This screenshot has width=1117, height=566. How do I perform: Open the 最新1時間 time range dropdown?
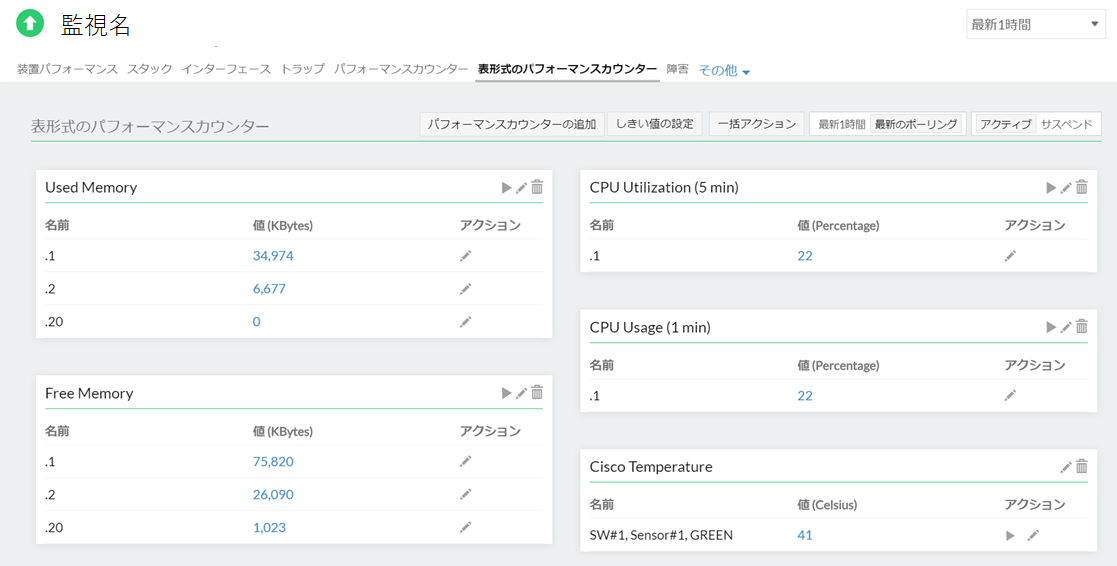1035,25
